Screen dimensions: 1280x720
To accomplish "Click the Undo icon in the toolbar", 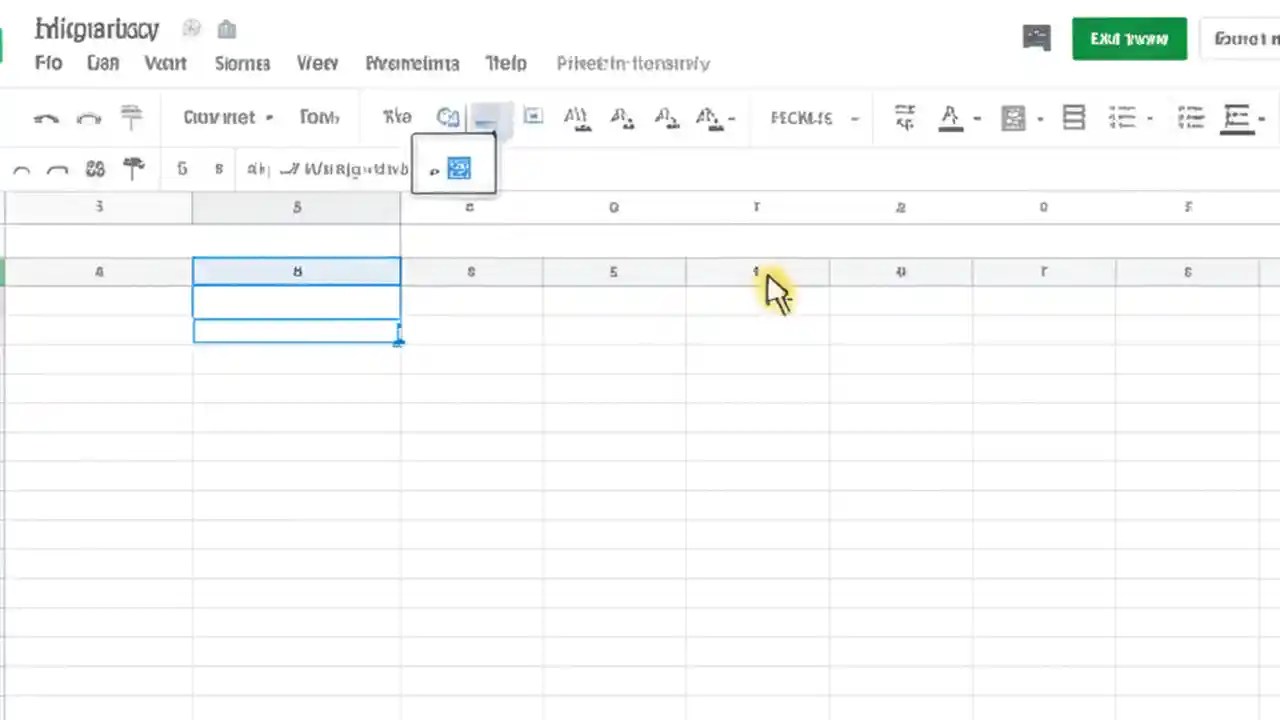I will (x=45, y=117).
